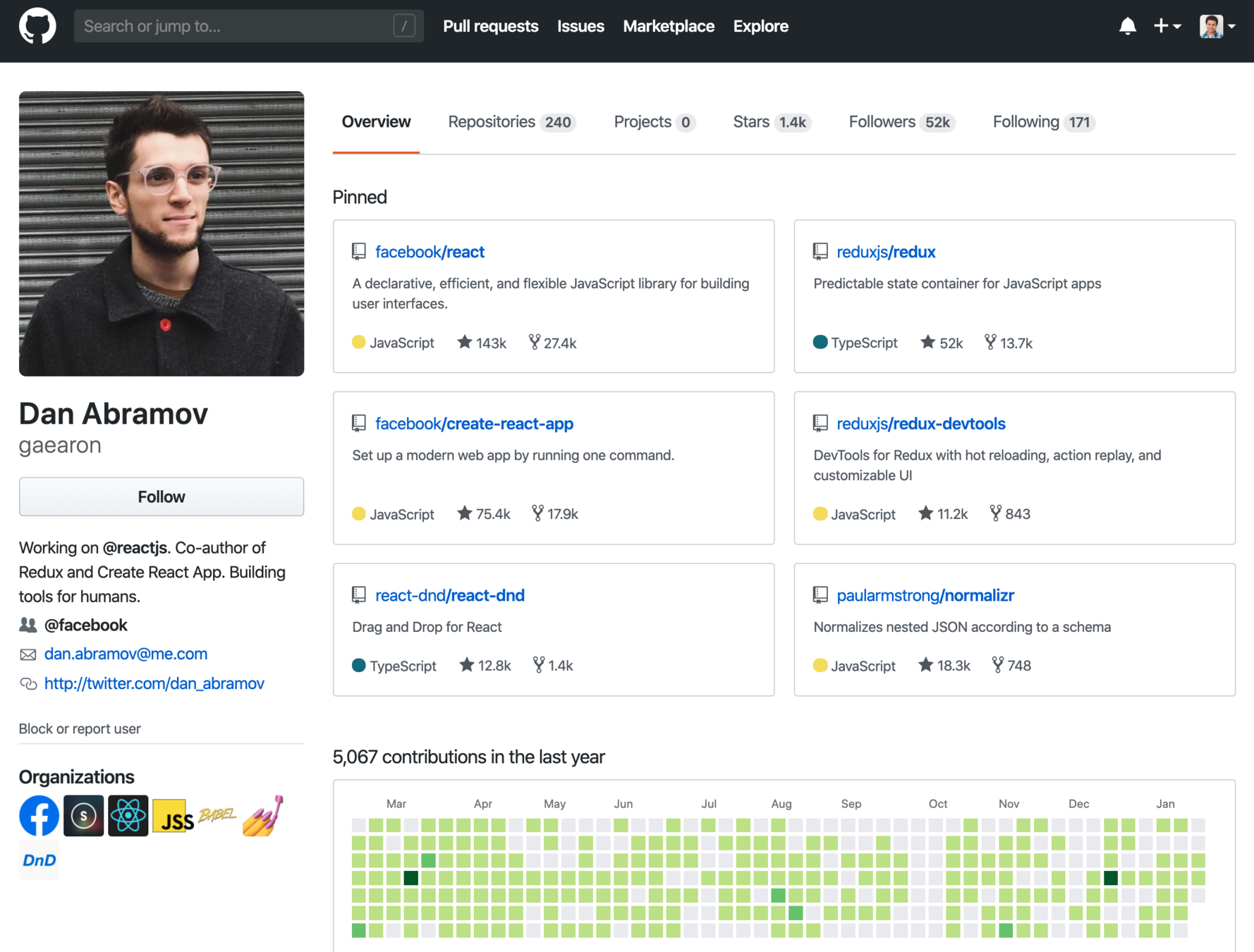Switch to the Projects tab
The image size is (1254, 952).
655,122
